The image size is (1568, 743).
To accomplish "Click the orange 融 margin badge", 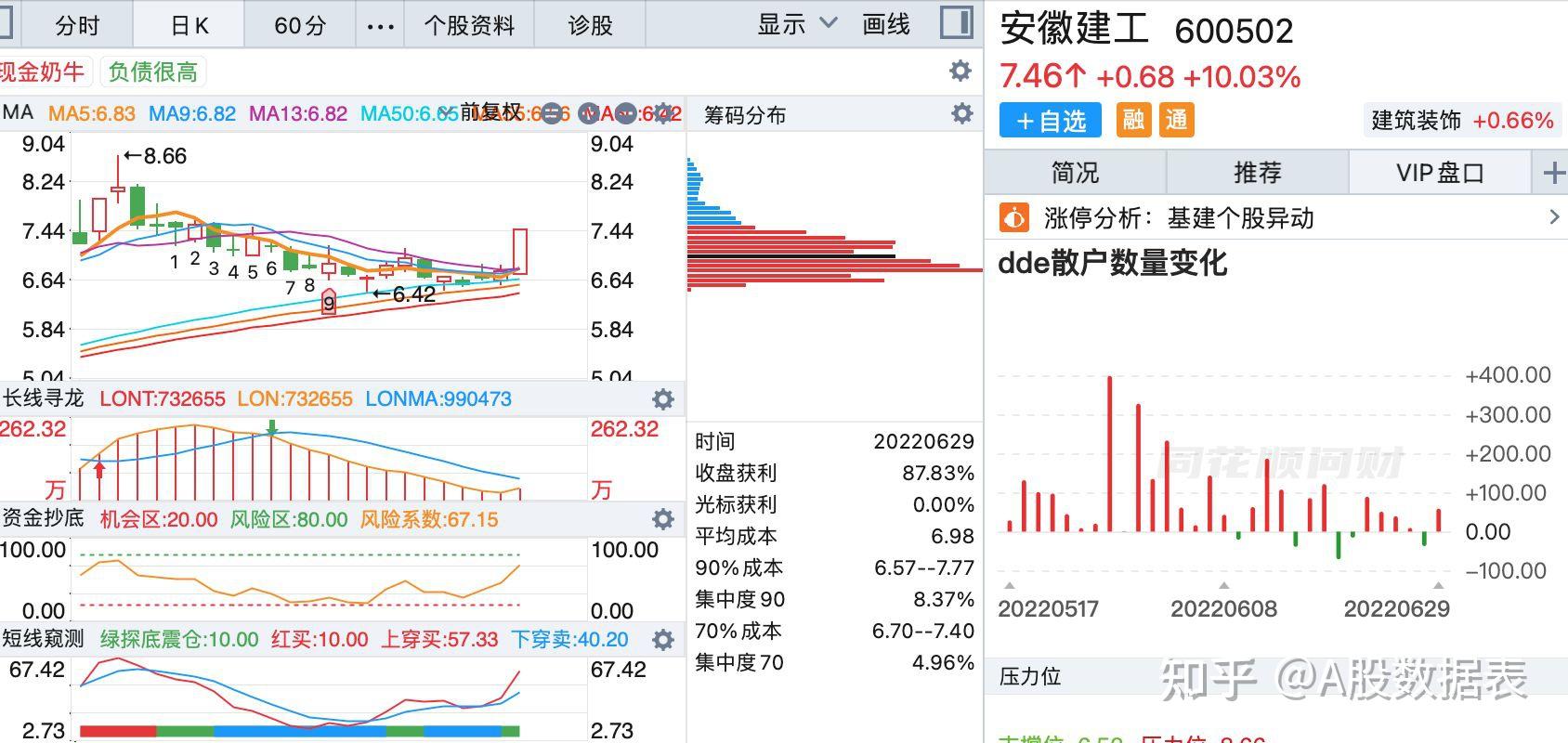I will click(1133, 120).
